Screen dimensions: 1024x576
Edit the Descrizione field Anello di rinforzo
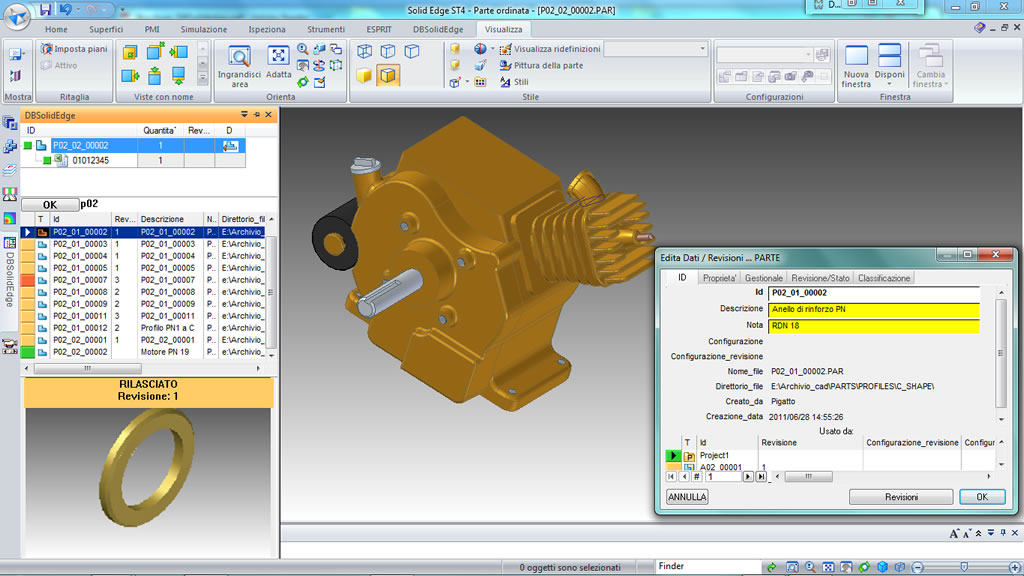(874, 310)
